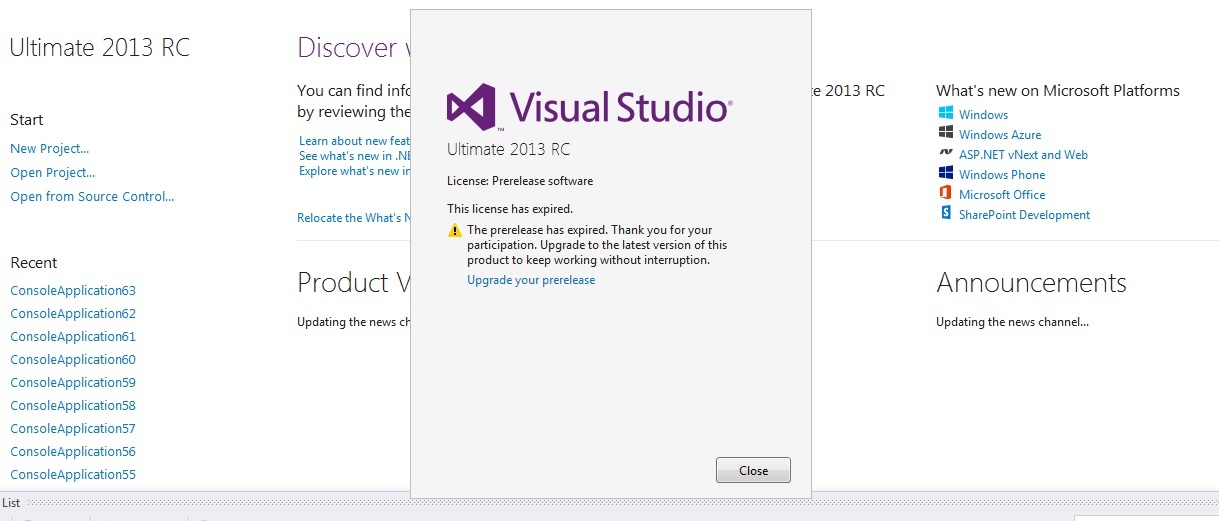Click What's new on Microsoft Platforms heading
The image size is (1219, 521).
1058,91
